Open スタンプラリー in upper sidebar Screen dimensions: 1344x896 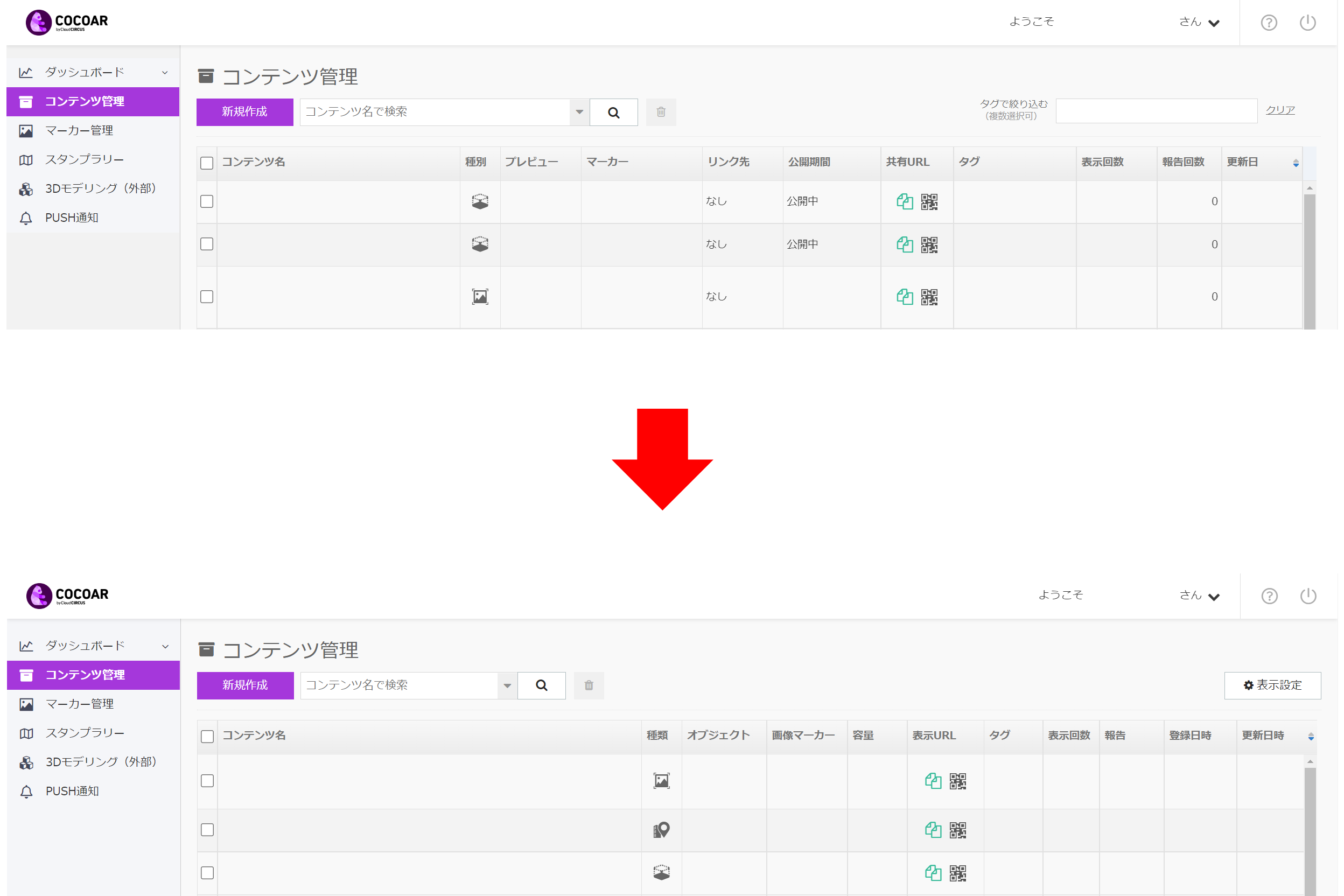click(x=93, y=159)
